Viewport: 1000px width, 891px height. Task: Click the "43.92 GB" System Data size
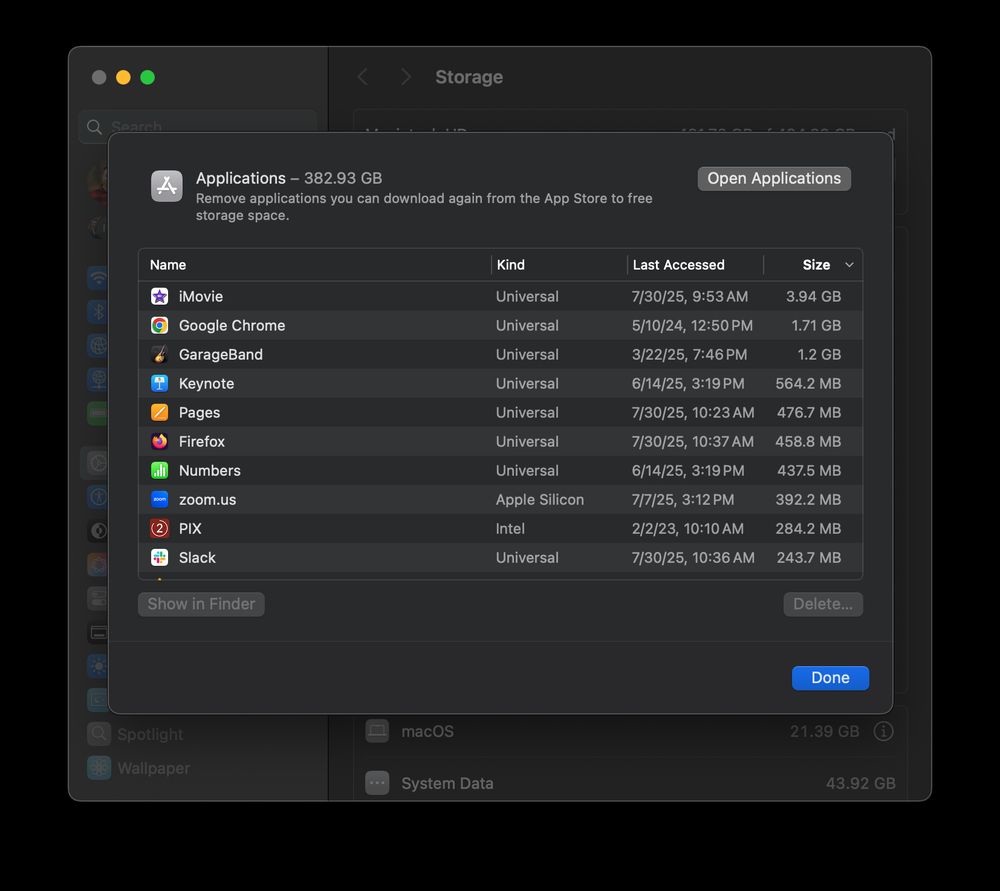tap(860, 783)
